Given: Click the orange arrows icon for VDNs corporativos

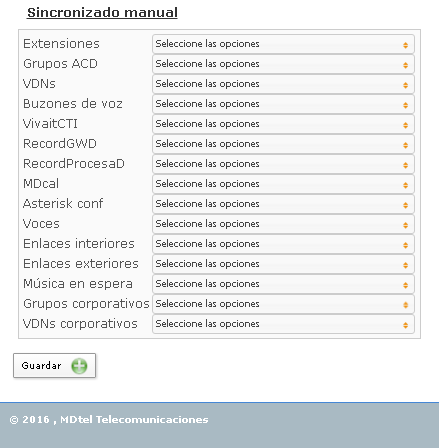Looking at the screenshot, I should click(405, 325).
